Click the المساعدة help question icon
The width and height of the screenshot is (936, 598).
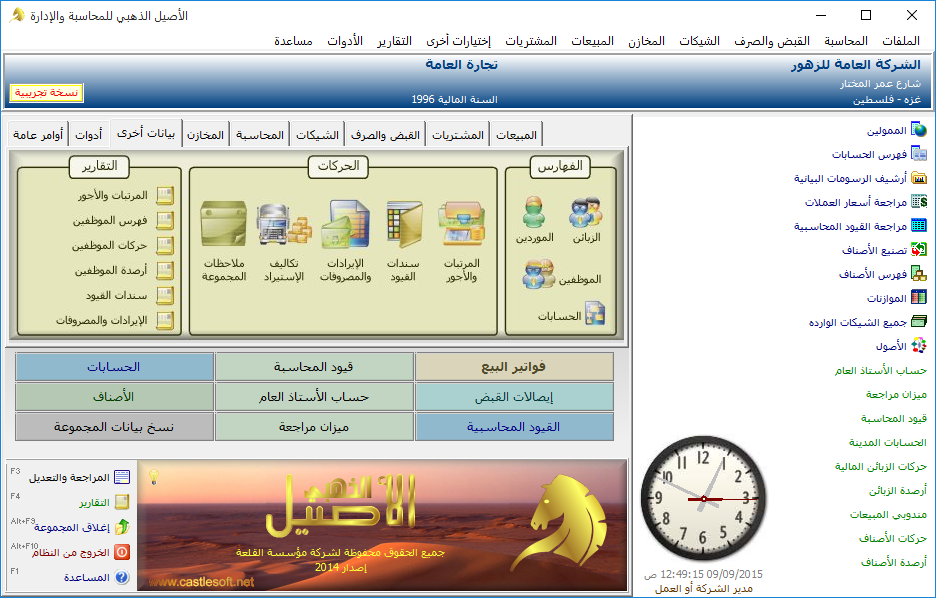click(x=122, y=577)
